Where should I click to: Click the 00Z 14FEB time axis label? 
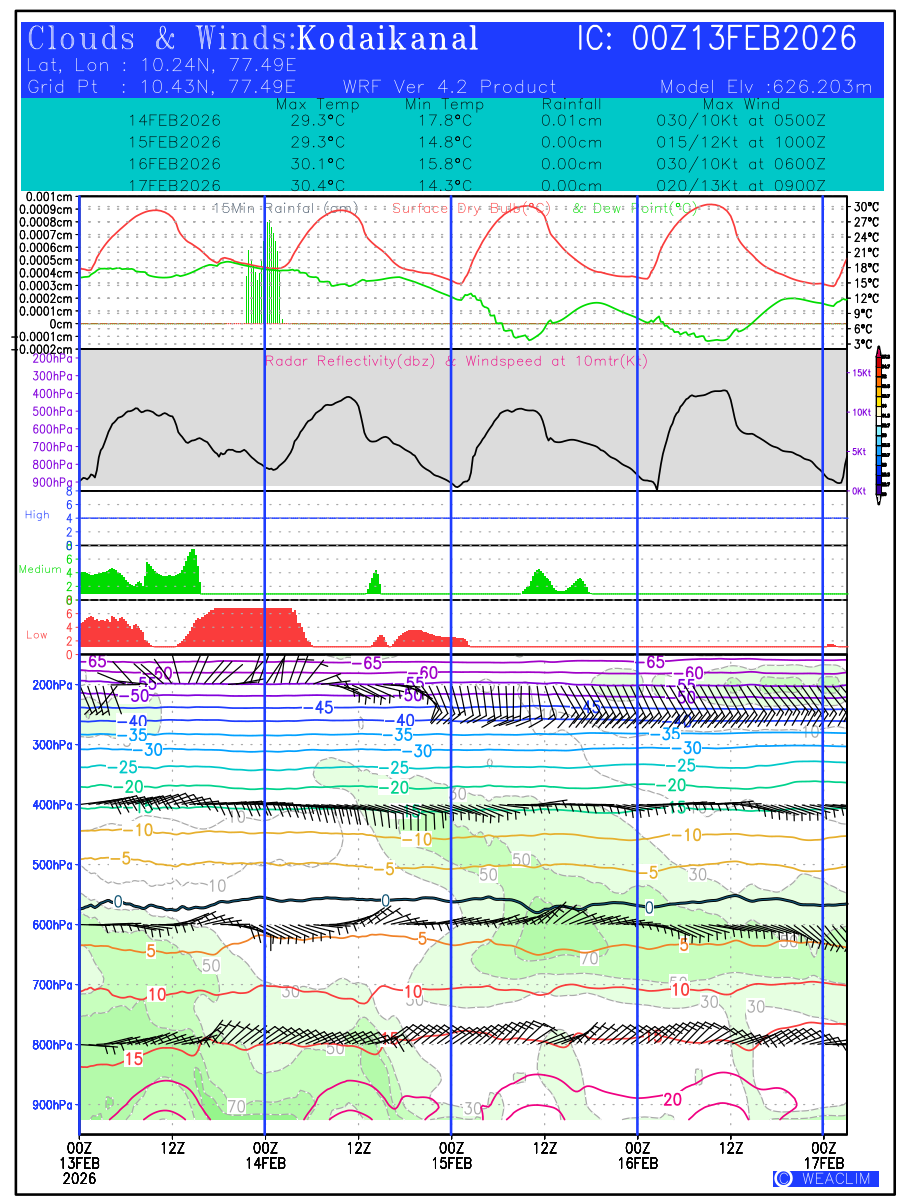tap(265, 1154)
